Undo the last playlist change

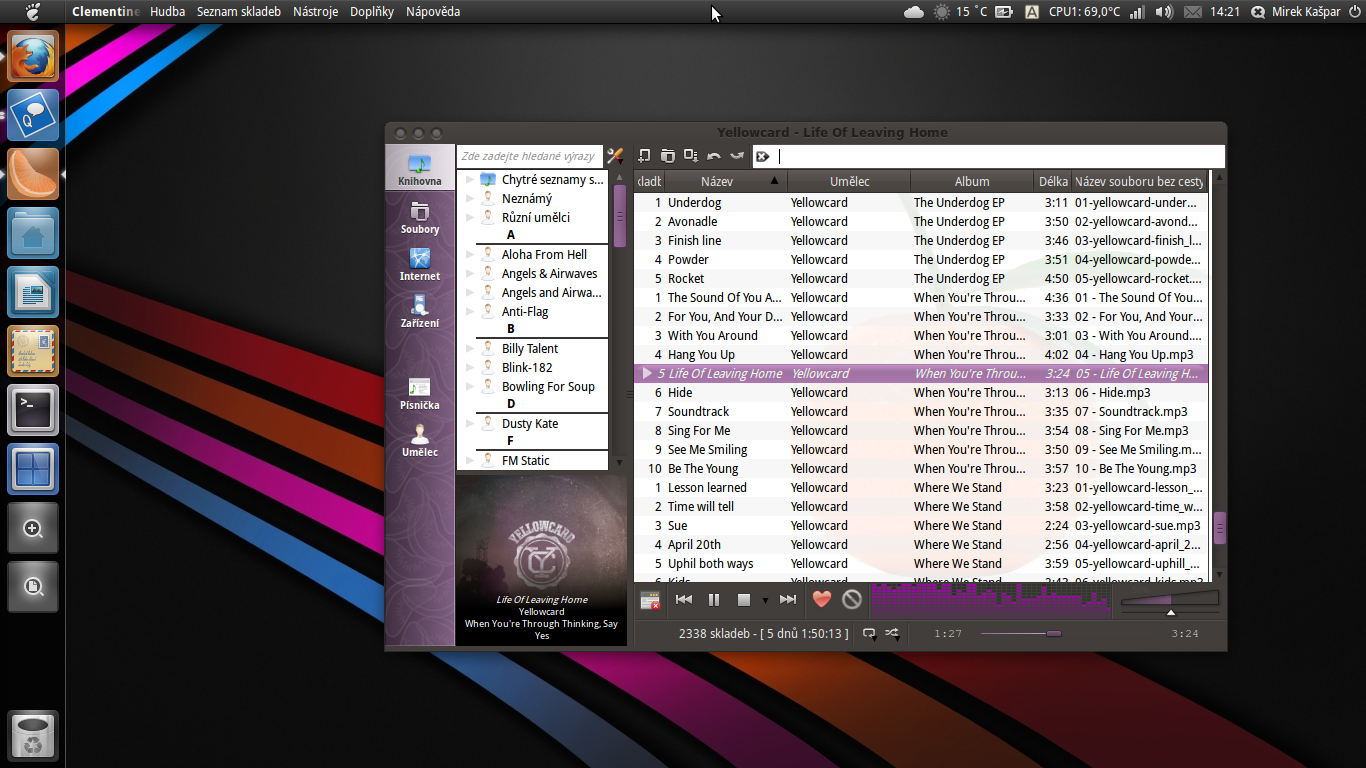pyautogui.click(x=714, y=156)
